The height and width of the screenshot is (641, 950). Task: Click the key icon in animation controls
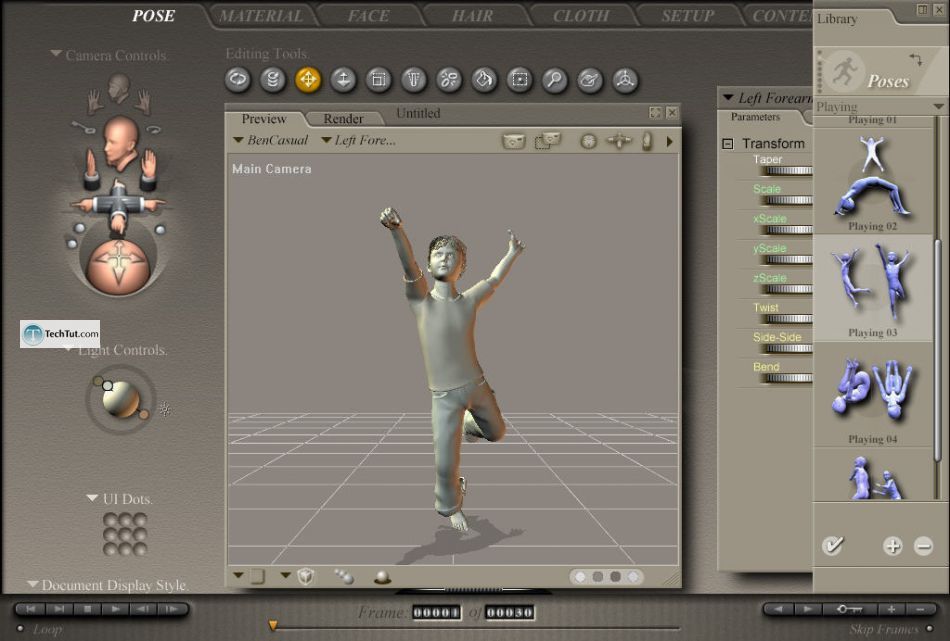click(849, 609)
